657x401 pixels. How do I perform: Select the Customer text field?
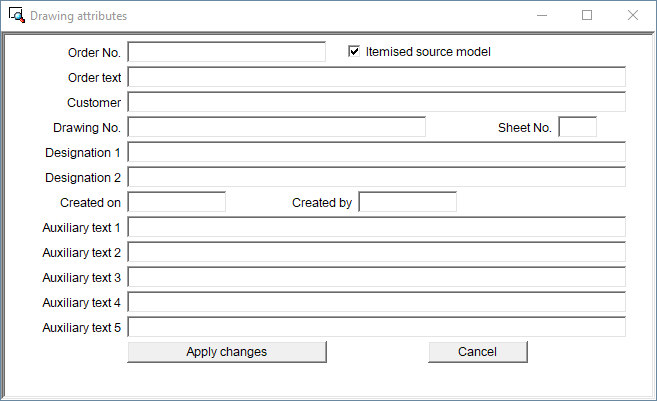coord(376,102)
